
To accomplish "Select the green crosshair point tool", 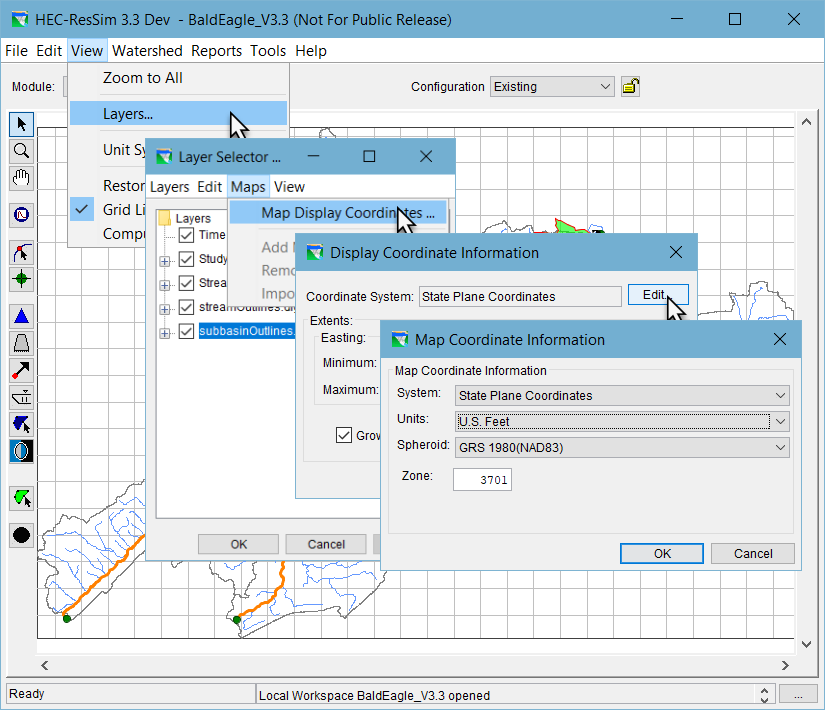I will click(x=22, y=279).
